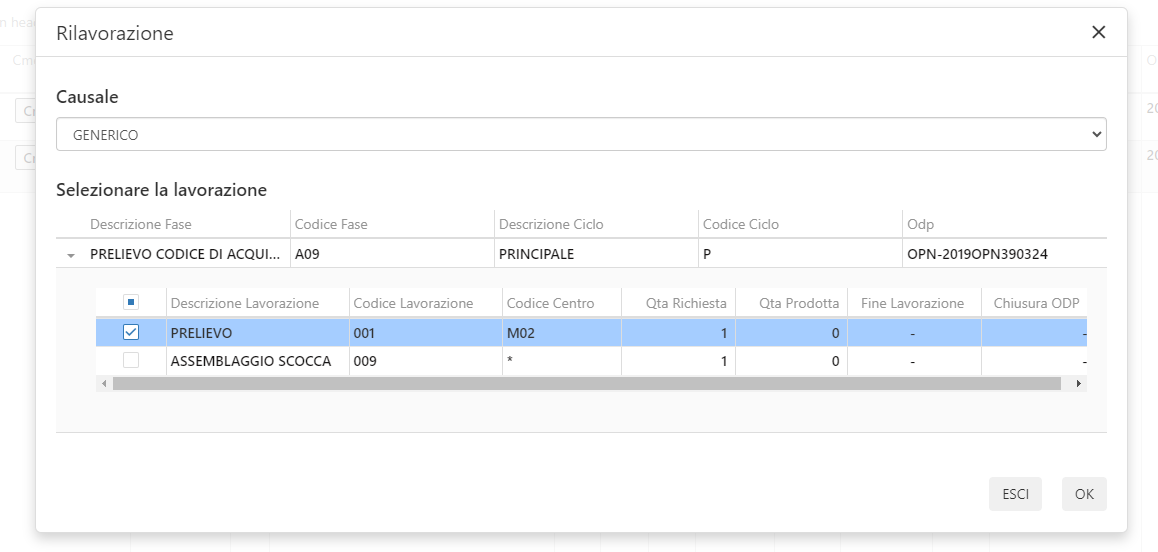Viewport: 1158px width, 552px height.
Task: Uncheck the PRELIEVO row checkbox
Action: pos(131,332)
